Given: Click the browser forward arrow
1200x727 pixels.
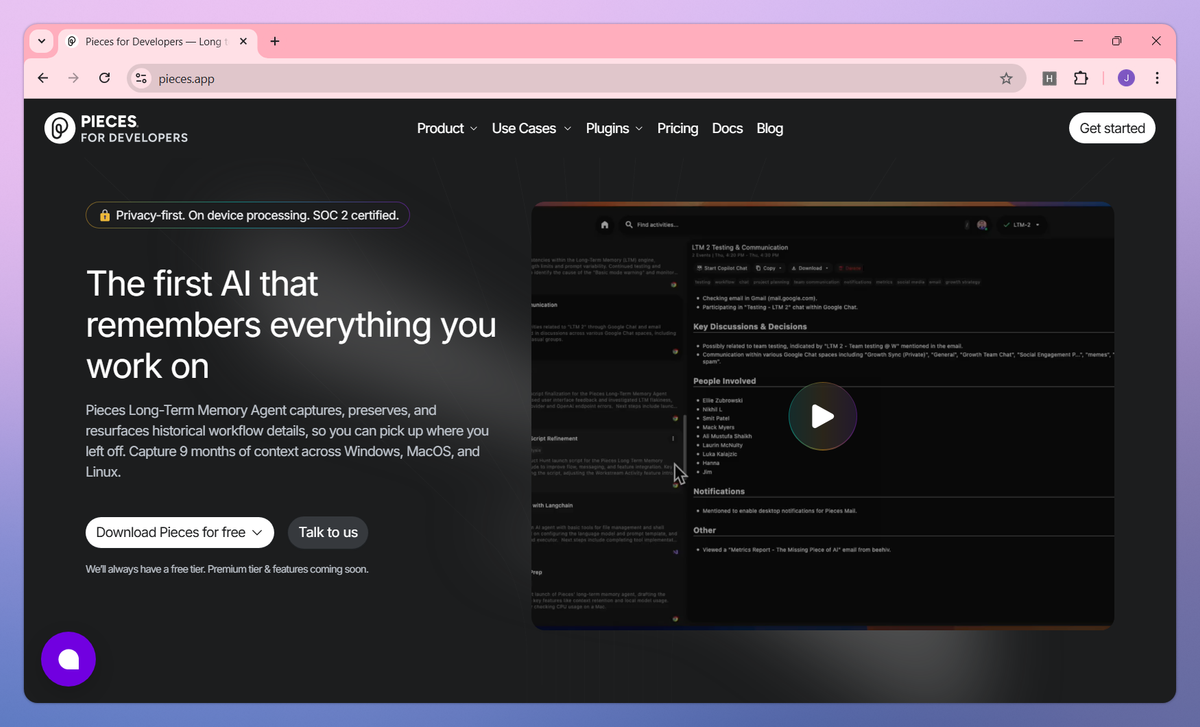Looking at the screenshot, I should [x=73, y=78].
